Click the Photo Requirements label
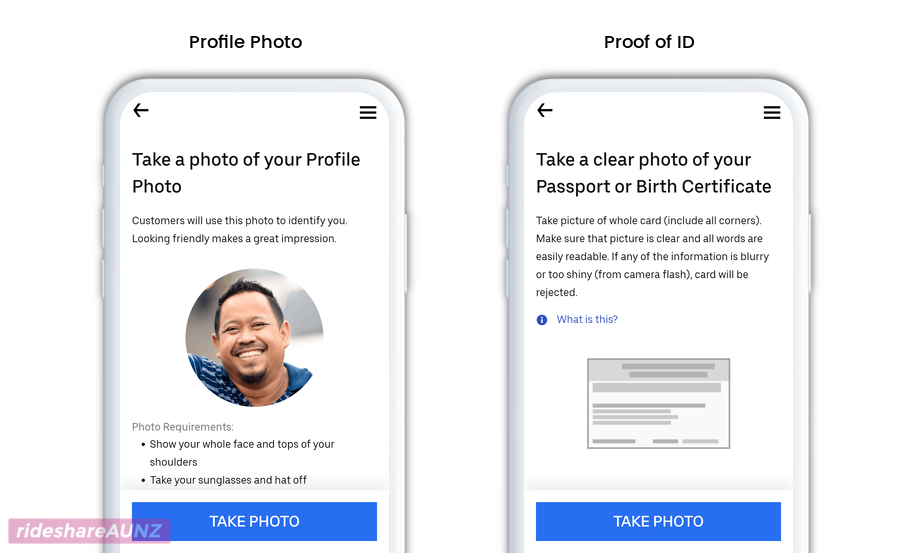This screenshot has width=900, height=553. point(183,427)
